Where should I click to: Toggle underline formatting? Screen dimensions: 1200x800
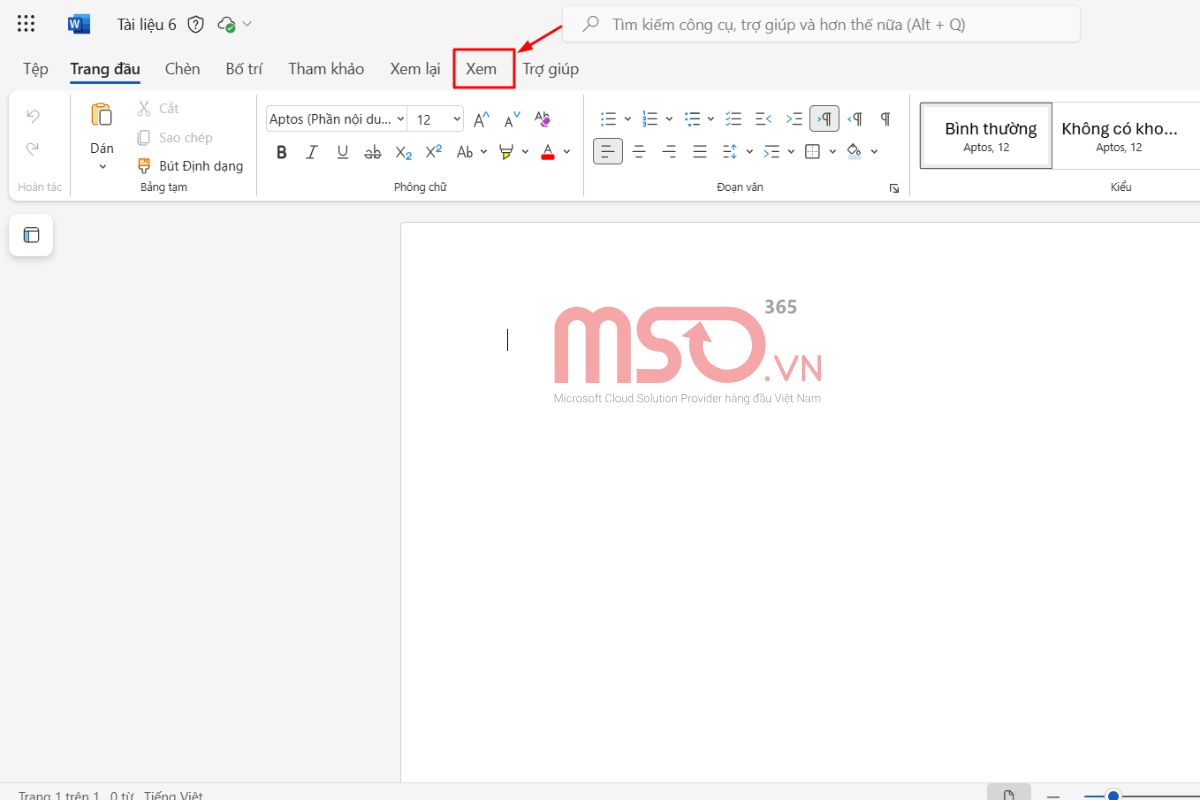[342, 152]
